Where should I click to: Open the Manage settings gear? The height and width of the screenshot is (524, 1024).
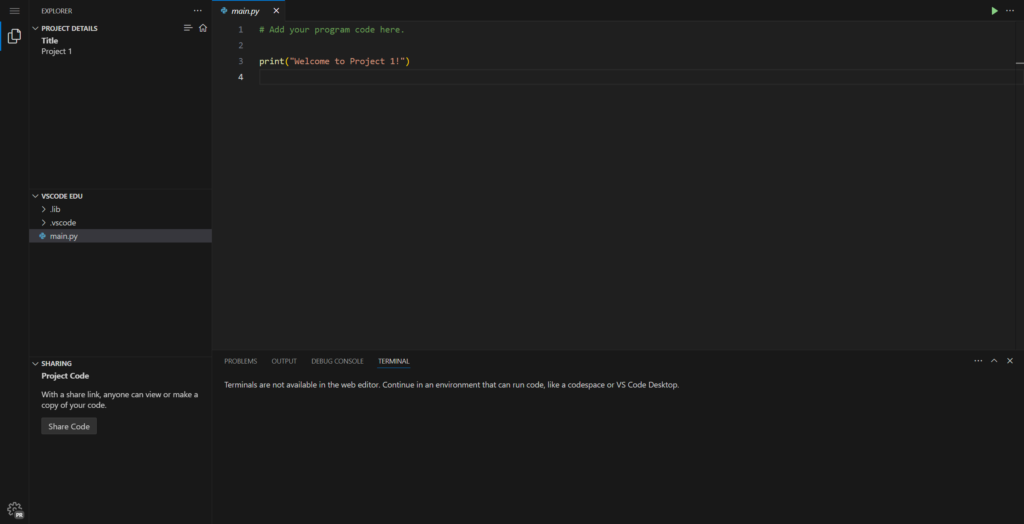pos(14,509)
